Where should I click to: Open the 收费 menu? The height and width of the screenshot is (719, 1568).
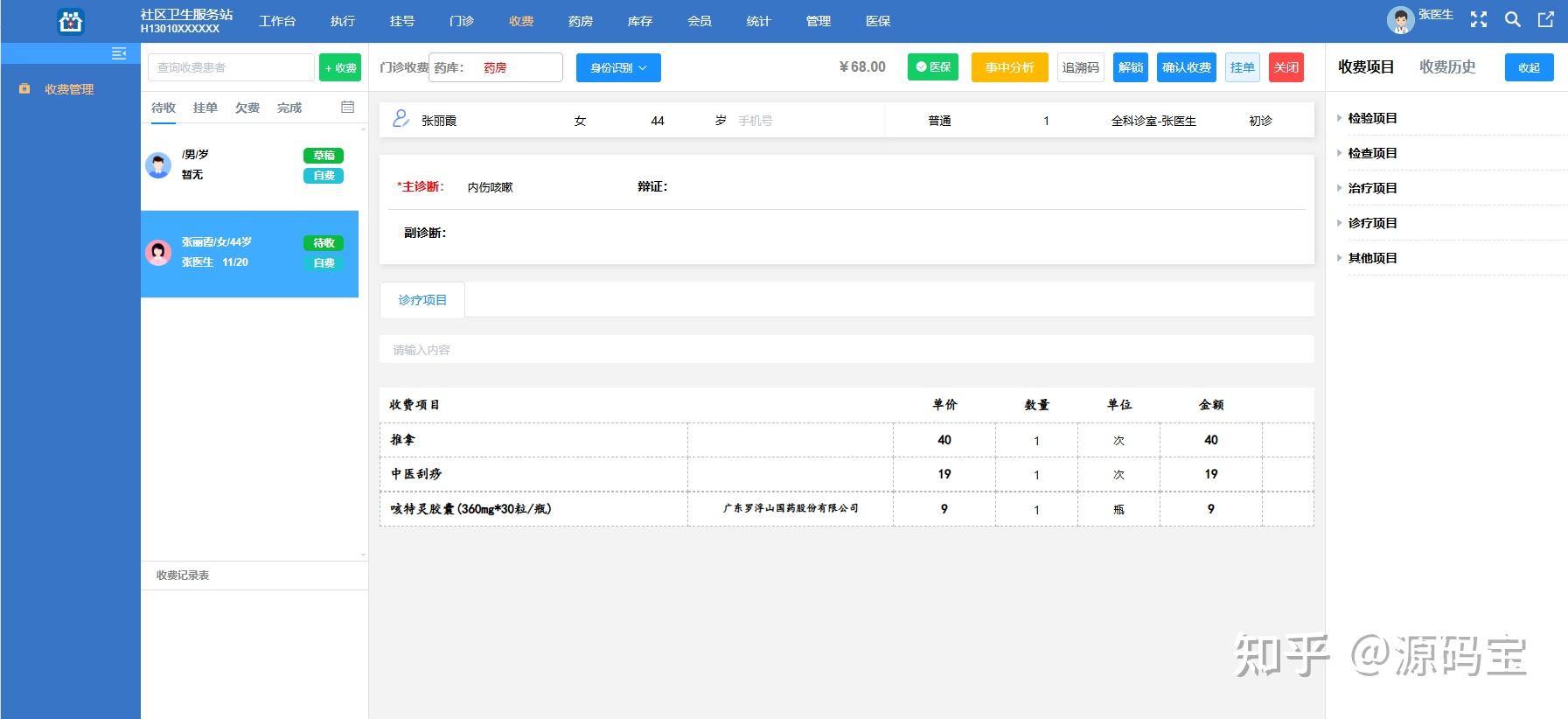coord(521,21)
